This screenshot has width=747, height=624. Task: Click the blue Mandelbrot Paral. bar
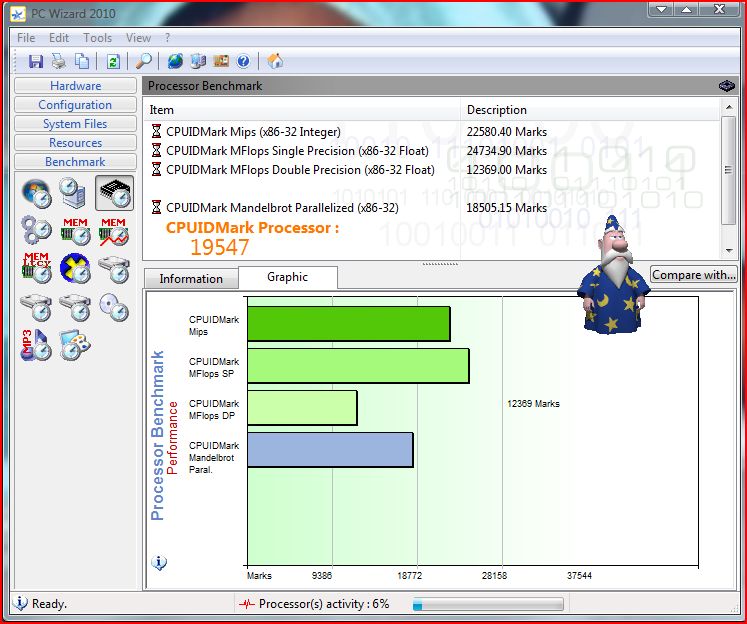tap(330, 450)
